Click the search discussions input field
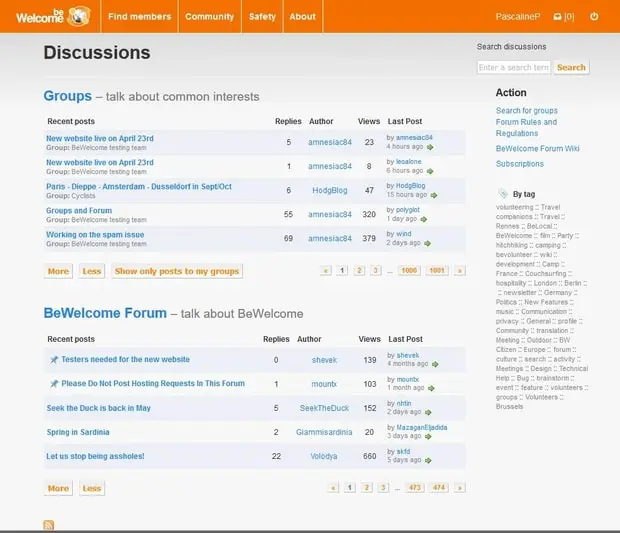The width and height of the screenshot is (620, 533). [514, 68]
